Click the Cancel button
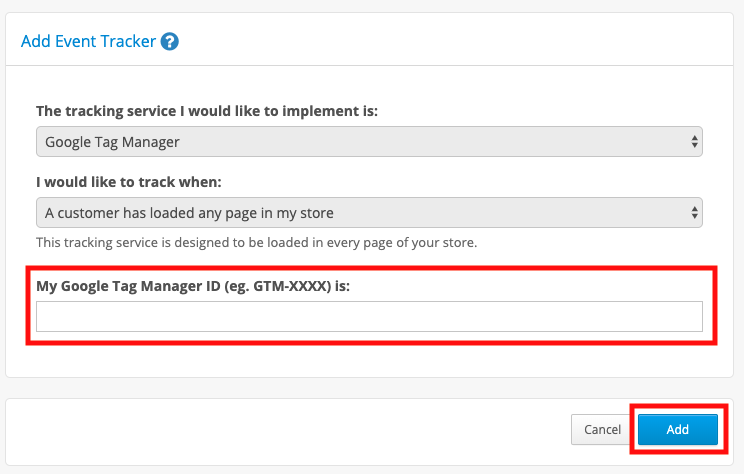The width and height of the screenshot is (744, 474). 602,429
